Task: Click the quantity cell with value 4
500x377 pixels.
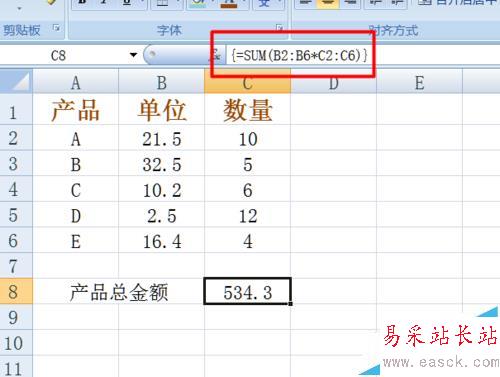Action: [247, 240]
